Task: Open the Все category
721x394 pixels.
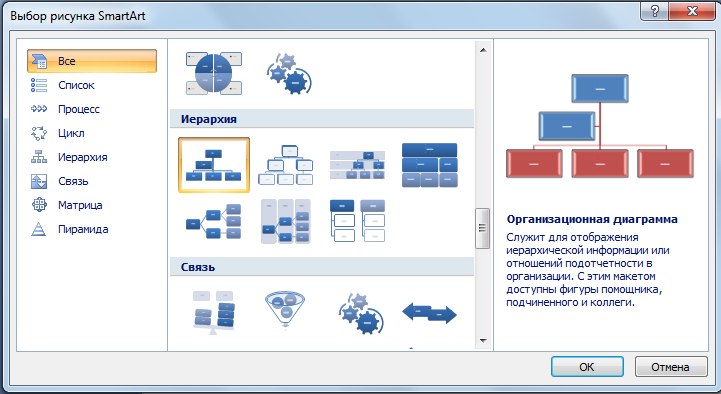Action: pyautogui.click(x=92, y=61)
